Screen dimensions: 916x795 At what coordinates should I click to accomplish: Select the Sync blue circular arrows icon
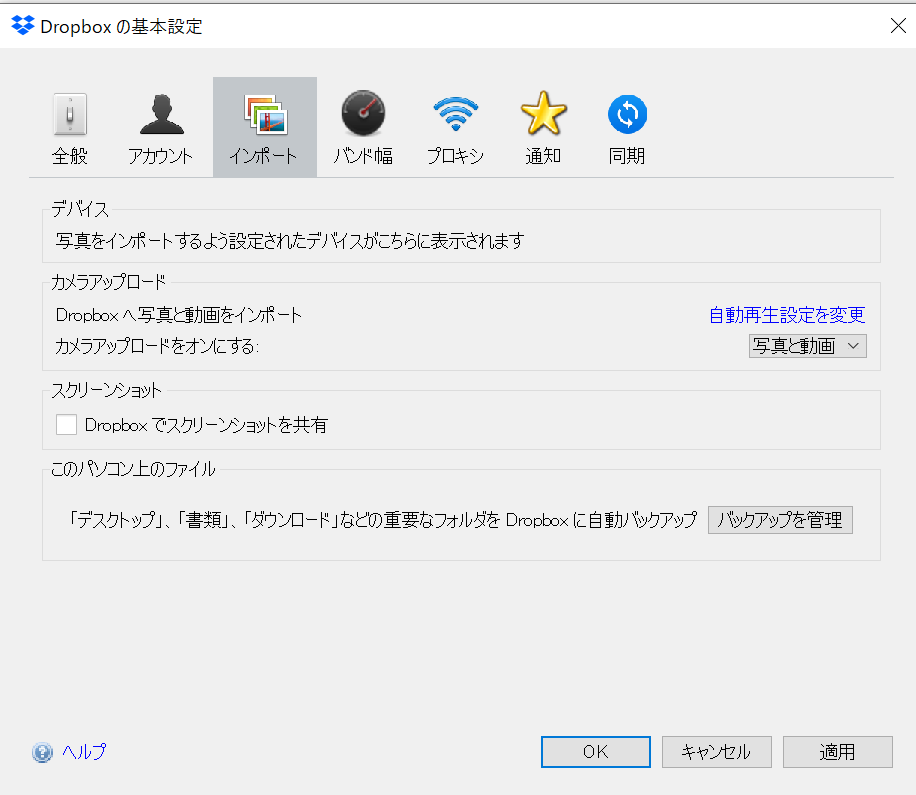coord(627,115)
